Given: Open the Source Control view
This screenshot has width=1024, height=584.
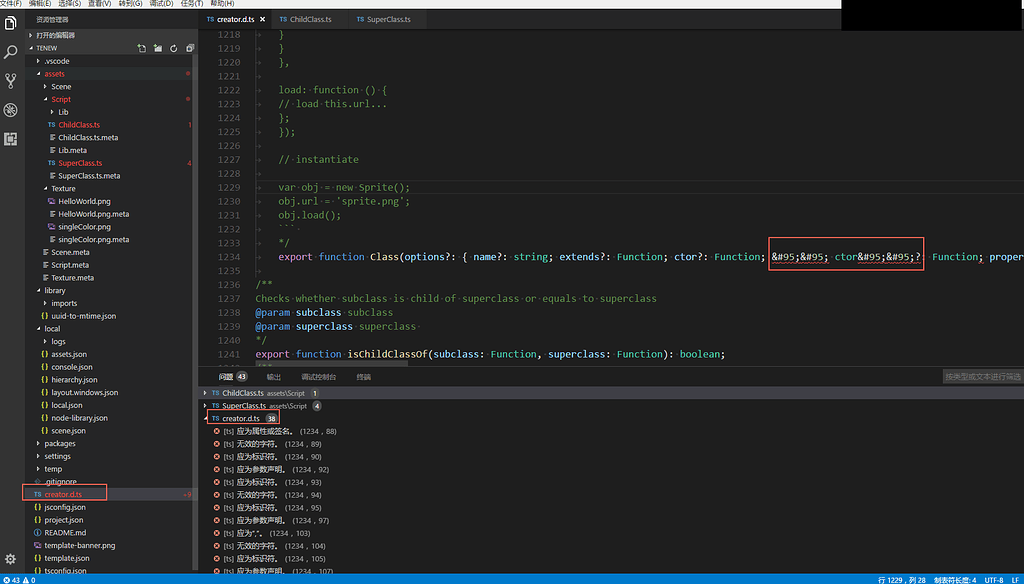Looking at the screenshot, I should click(11, 81).
